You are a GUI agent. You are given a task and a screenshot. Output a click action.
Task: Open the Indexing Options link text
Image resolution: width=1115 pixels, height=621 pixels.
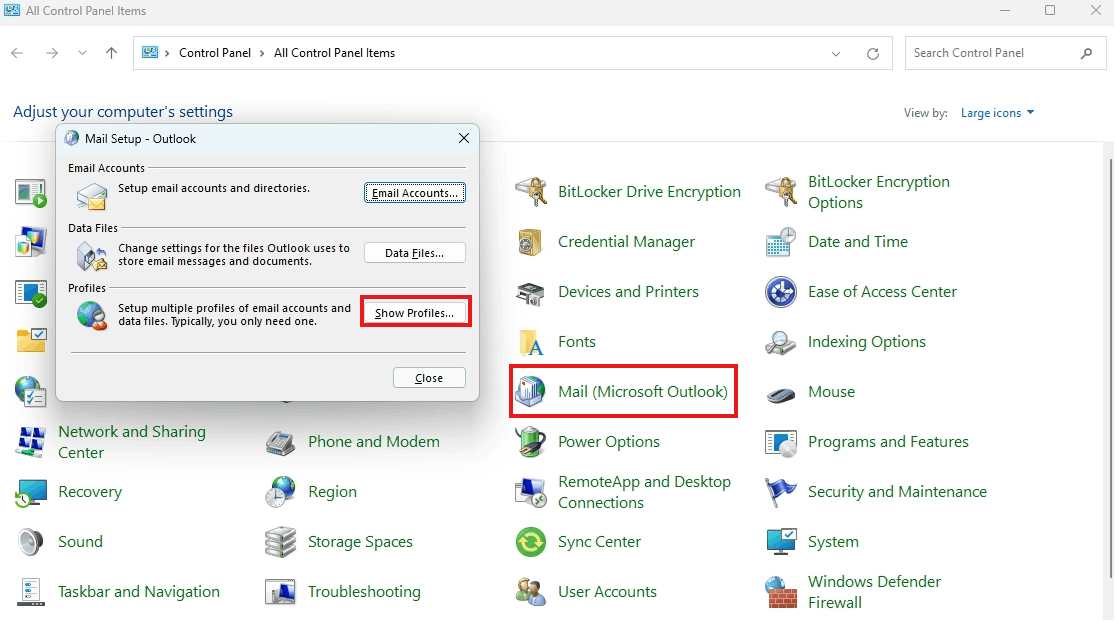click(867, 342)
